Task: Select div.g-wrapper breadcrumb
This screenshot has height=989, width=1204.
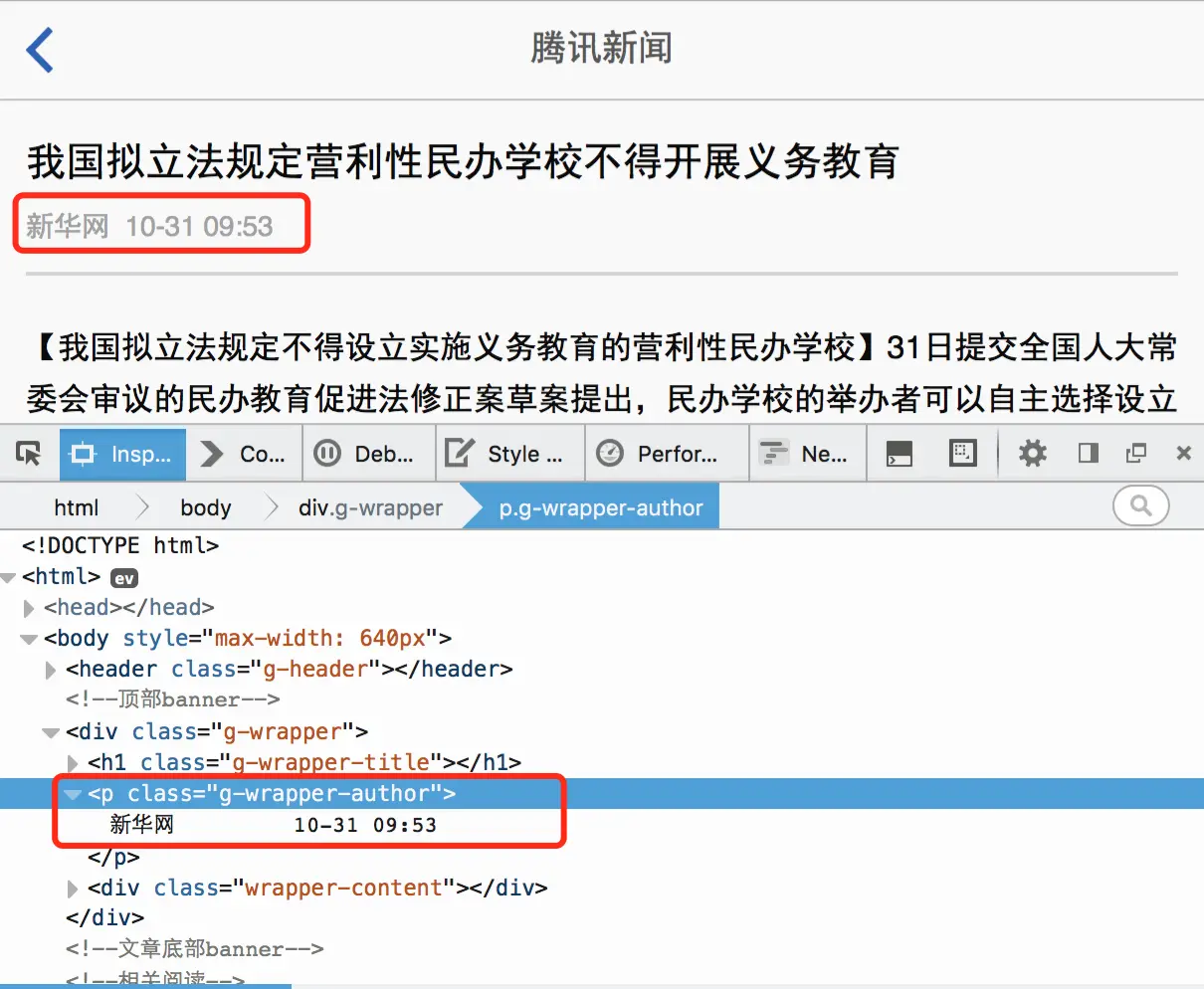Action: tap(370, 507)
